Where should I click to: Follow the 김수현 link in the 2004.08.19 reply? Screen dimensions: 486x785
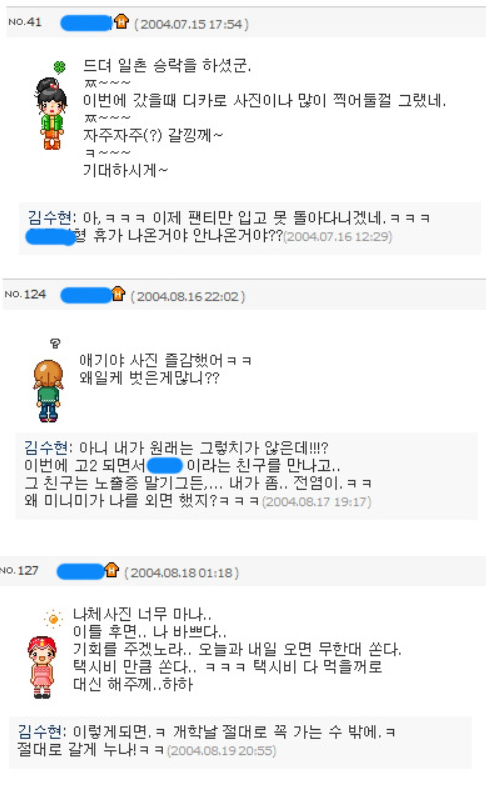40,731
